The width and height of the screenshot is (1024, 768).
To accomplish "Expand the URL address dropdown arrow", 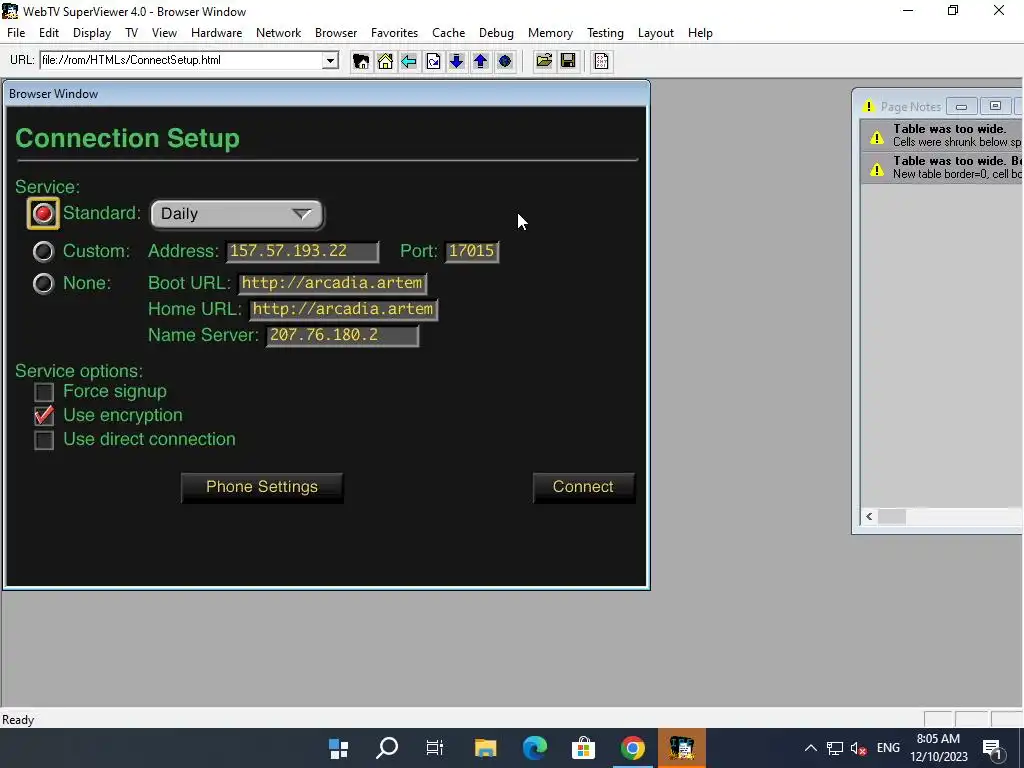I will coord(330,61).
